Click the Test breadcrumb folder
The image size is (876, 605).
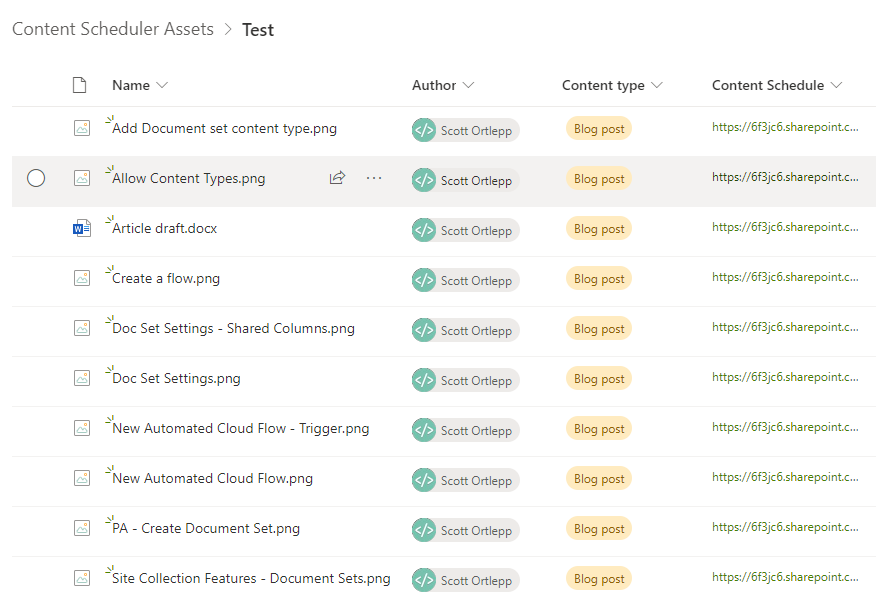[x=258, y=30]
